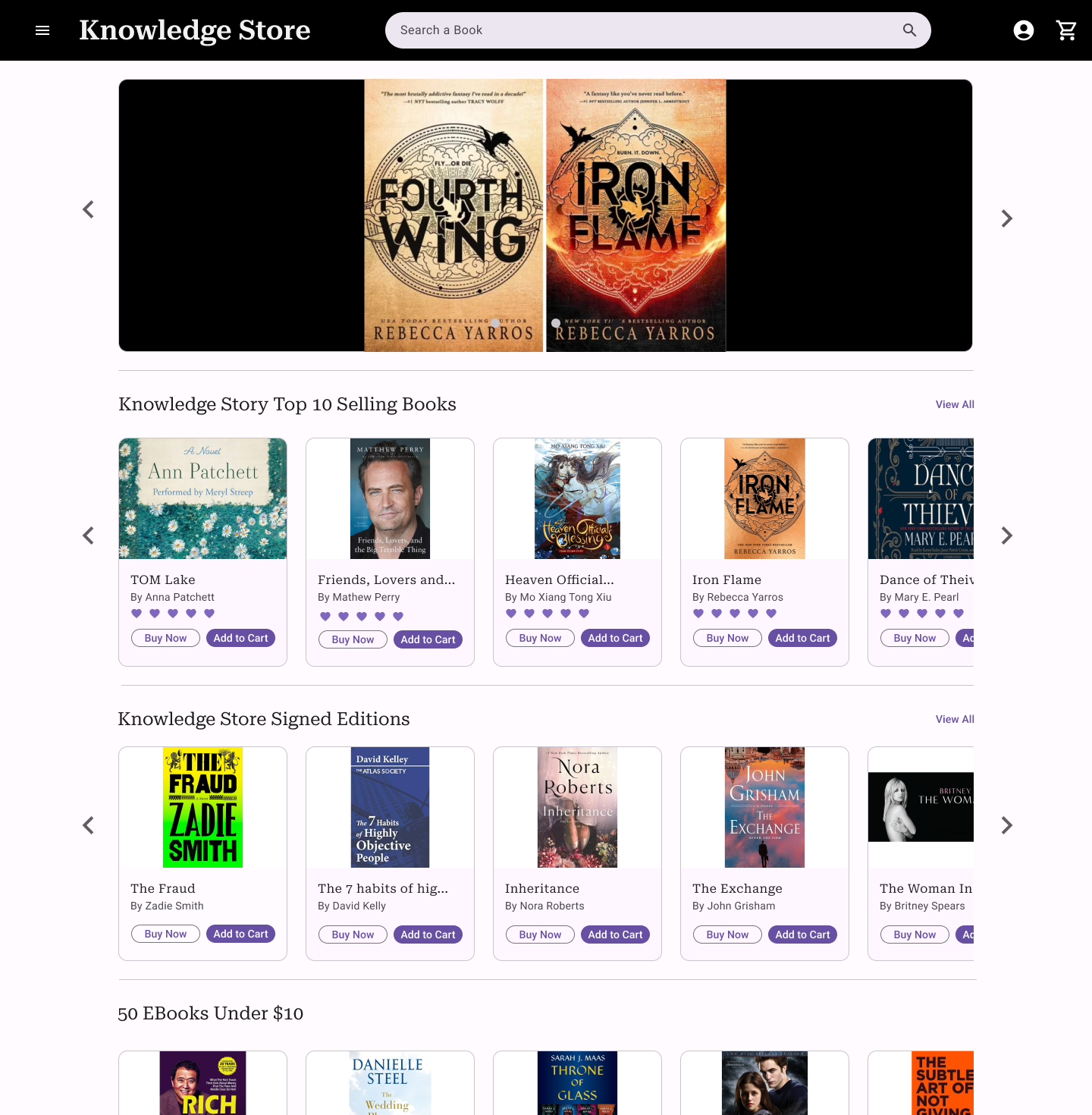The image size is (1092, 1115).
Task: Select fifth heart rating on Iron Flame
Action: 771,614
